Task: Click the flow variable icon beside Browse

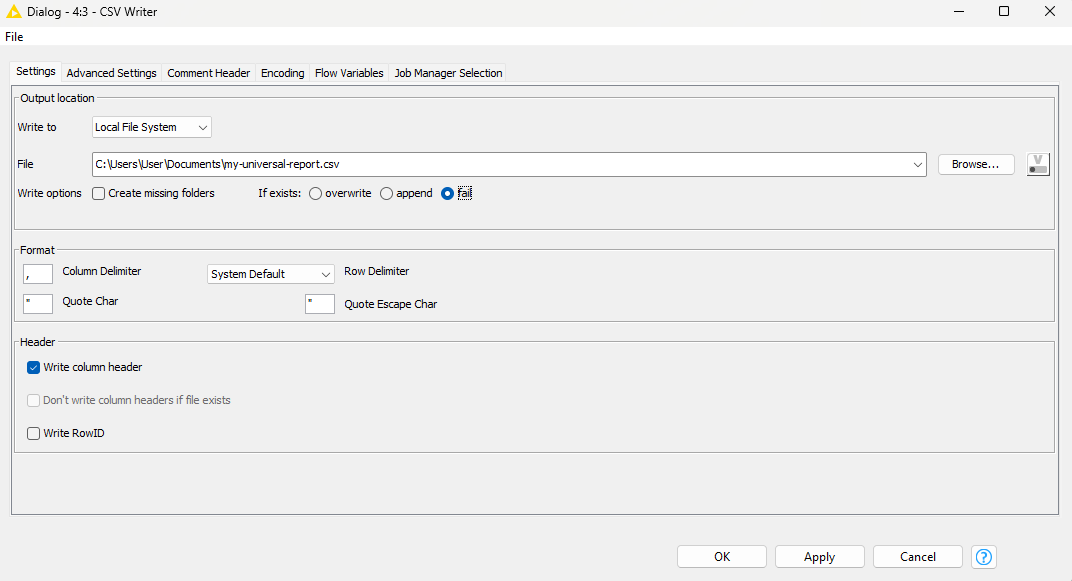Action: 1038,164
